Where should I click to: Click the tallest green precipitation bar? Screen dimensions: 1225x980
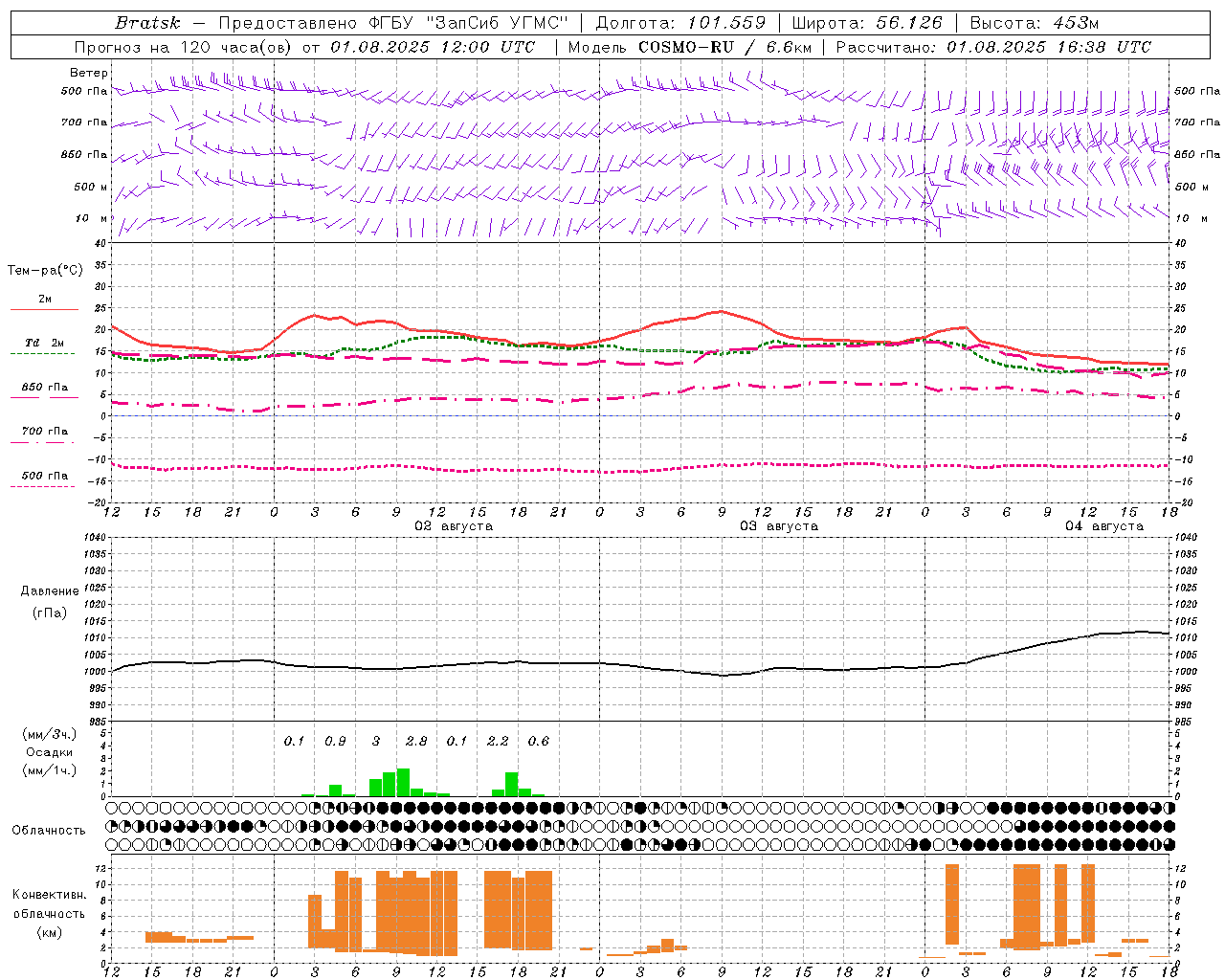click(x=403, y=782)
